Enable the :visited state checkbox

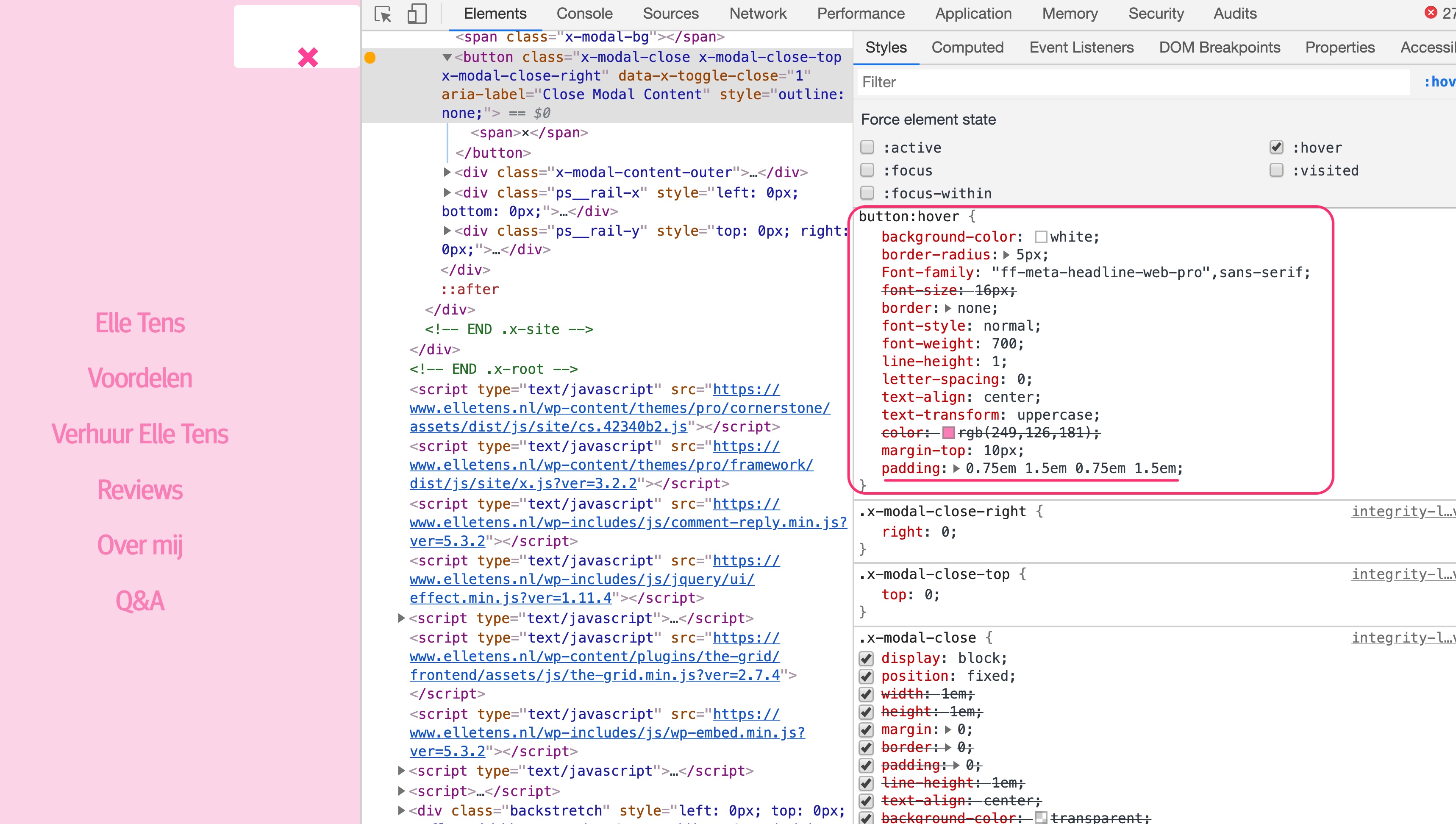tap(1276, 170)
